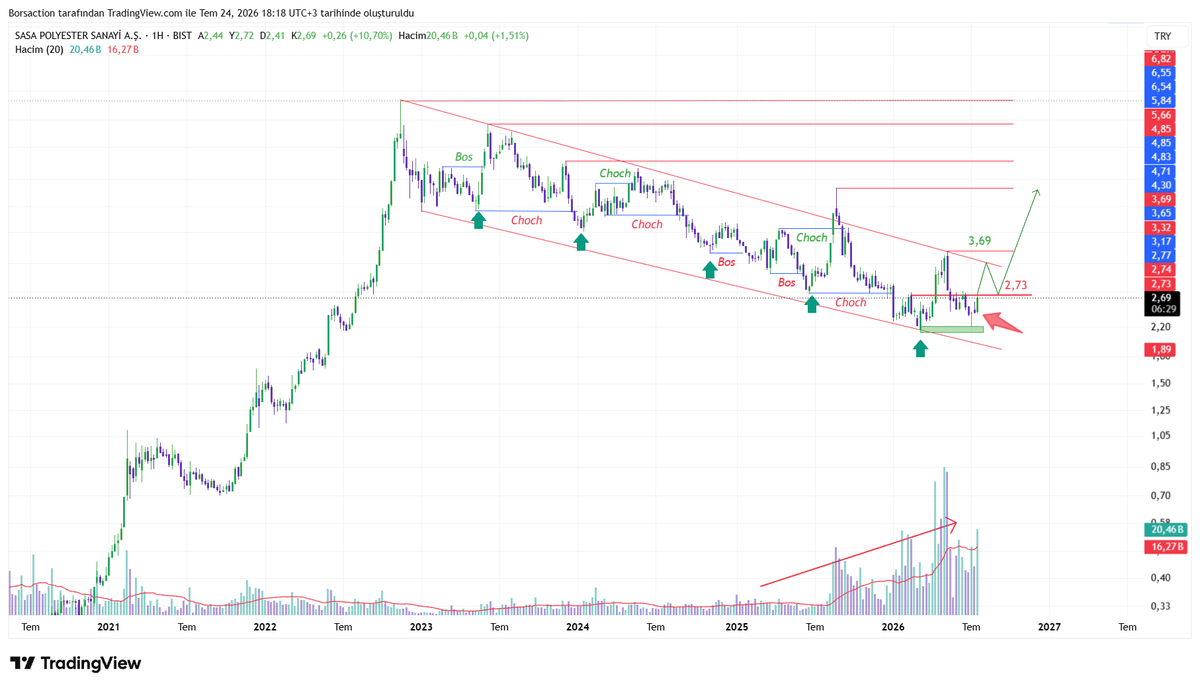The height and width of the screenshot is (688, 1200).
Task: Open the TRY currency selector
Action: click(1162, 36)
